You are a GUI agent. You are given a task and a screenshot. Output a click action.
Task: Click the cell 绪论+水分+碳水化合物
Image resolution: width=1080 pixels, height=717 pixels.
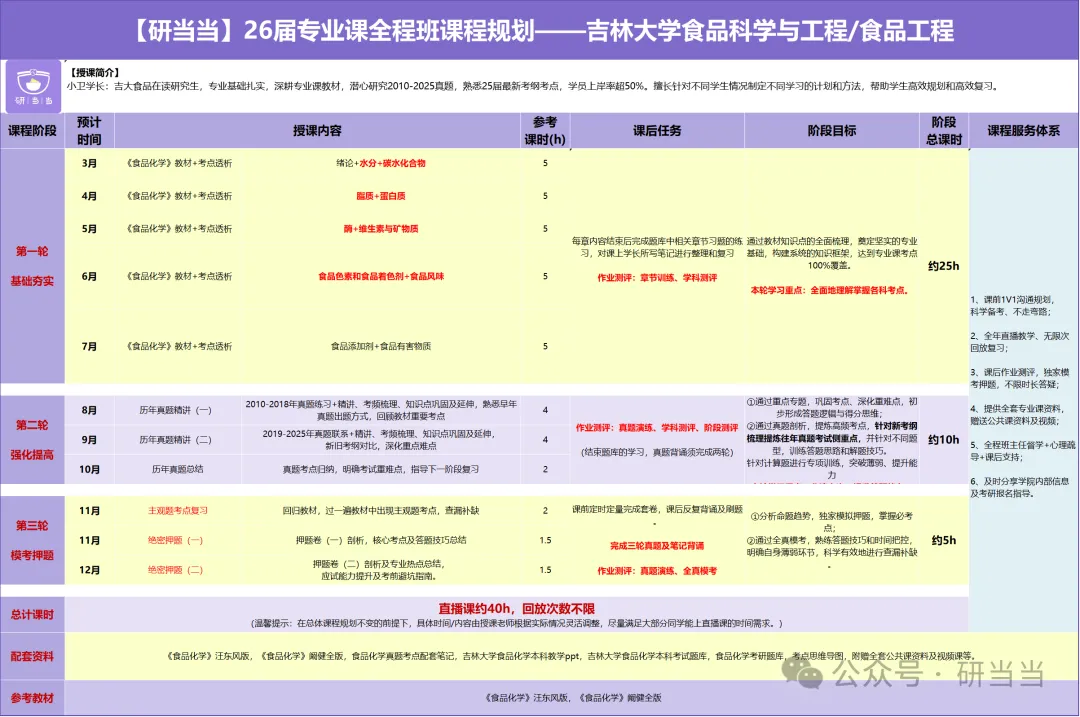pyautogui.click(x=381, y=163)
